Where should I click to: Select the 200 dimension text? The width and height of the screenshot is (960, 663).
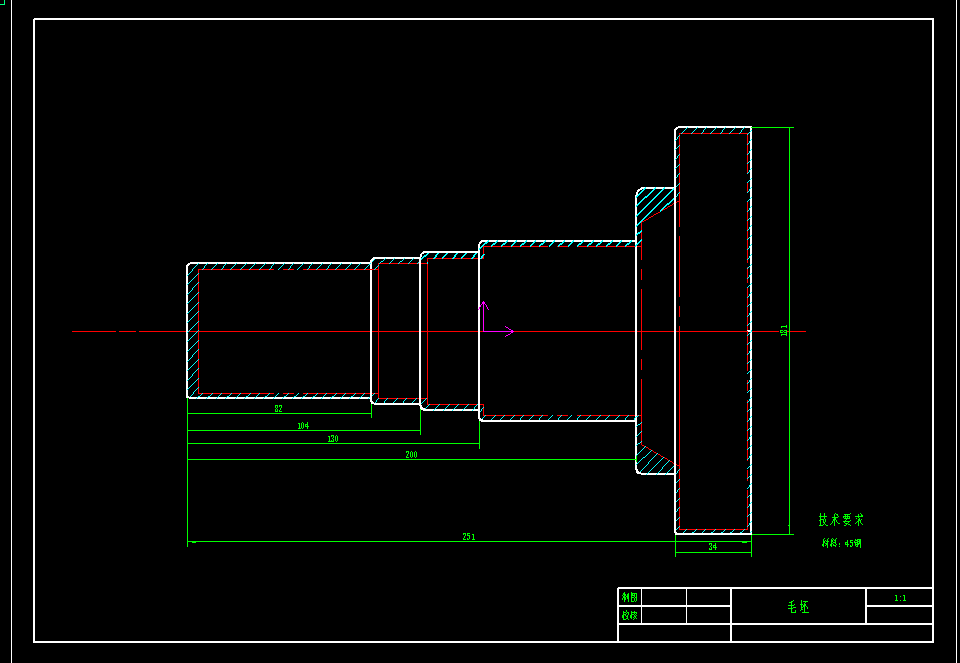(411, 455)
